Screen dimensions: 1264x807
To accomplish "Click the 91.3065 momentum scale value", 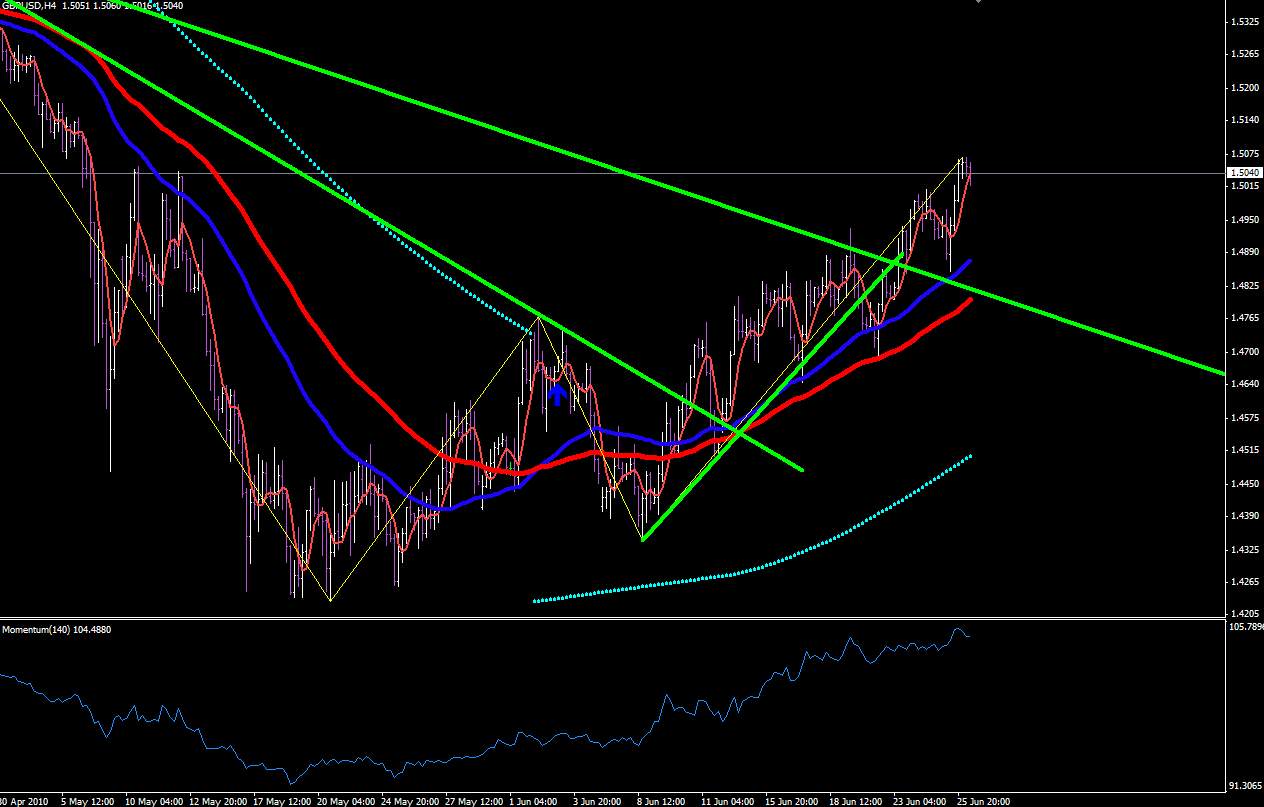I will [x=1246, y=785].
